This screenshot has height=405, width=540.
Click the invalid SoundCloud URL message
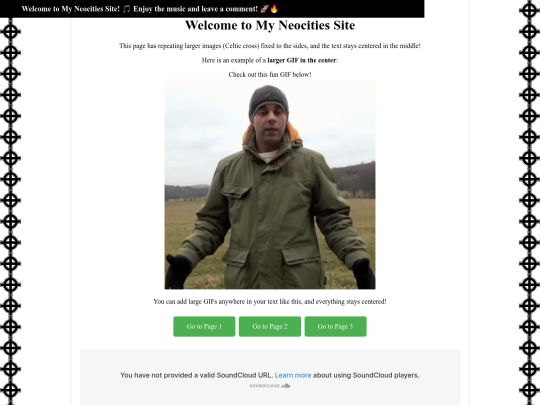point(270,375)
